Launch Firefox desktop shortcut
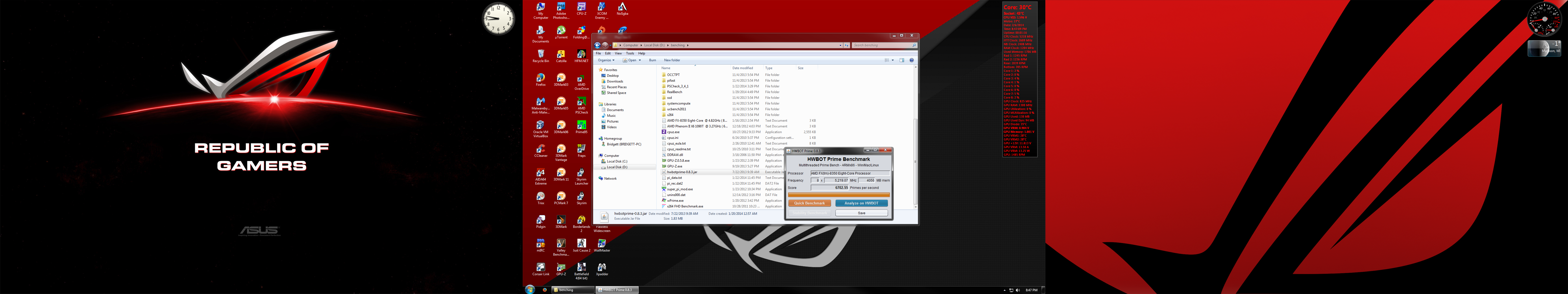1568x294 pixels. click(541, 80)
